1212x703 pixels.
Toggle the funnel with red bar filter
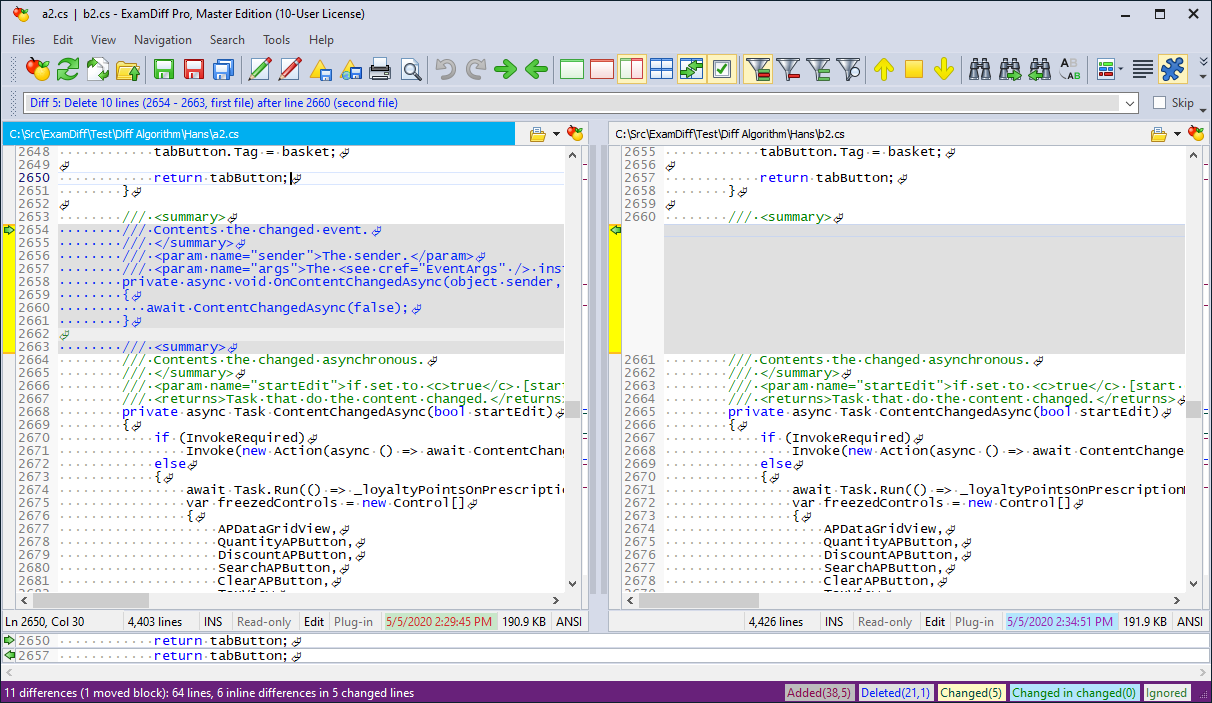[x=788, y=69]
